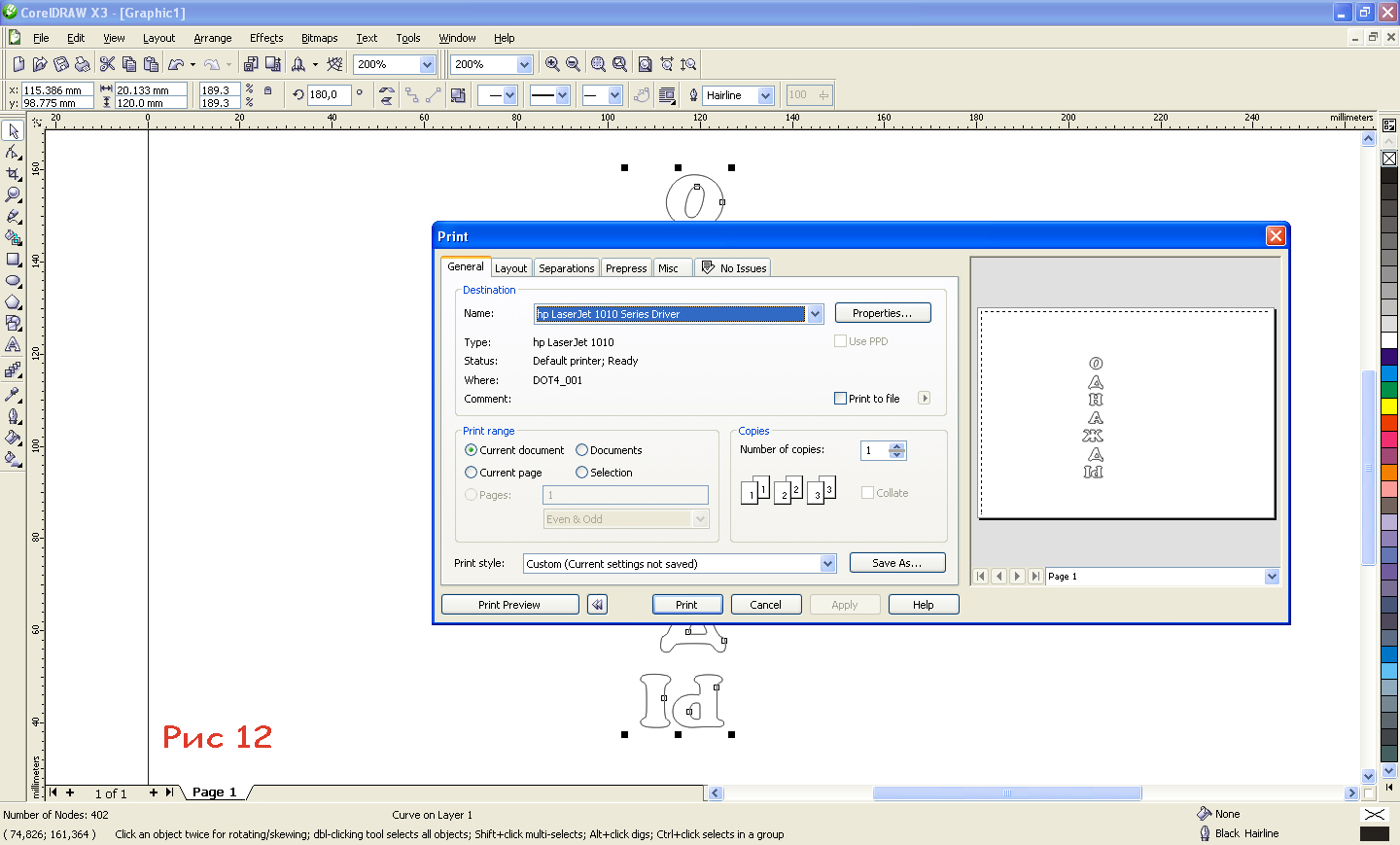Select the Current page radio button
The image size is (1400, 845).
(x=471, y=473)
